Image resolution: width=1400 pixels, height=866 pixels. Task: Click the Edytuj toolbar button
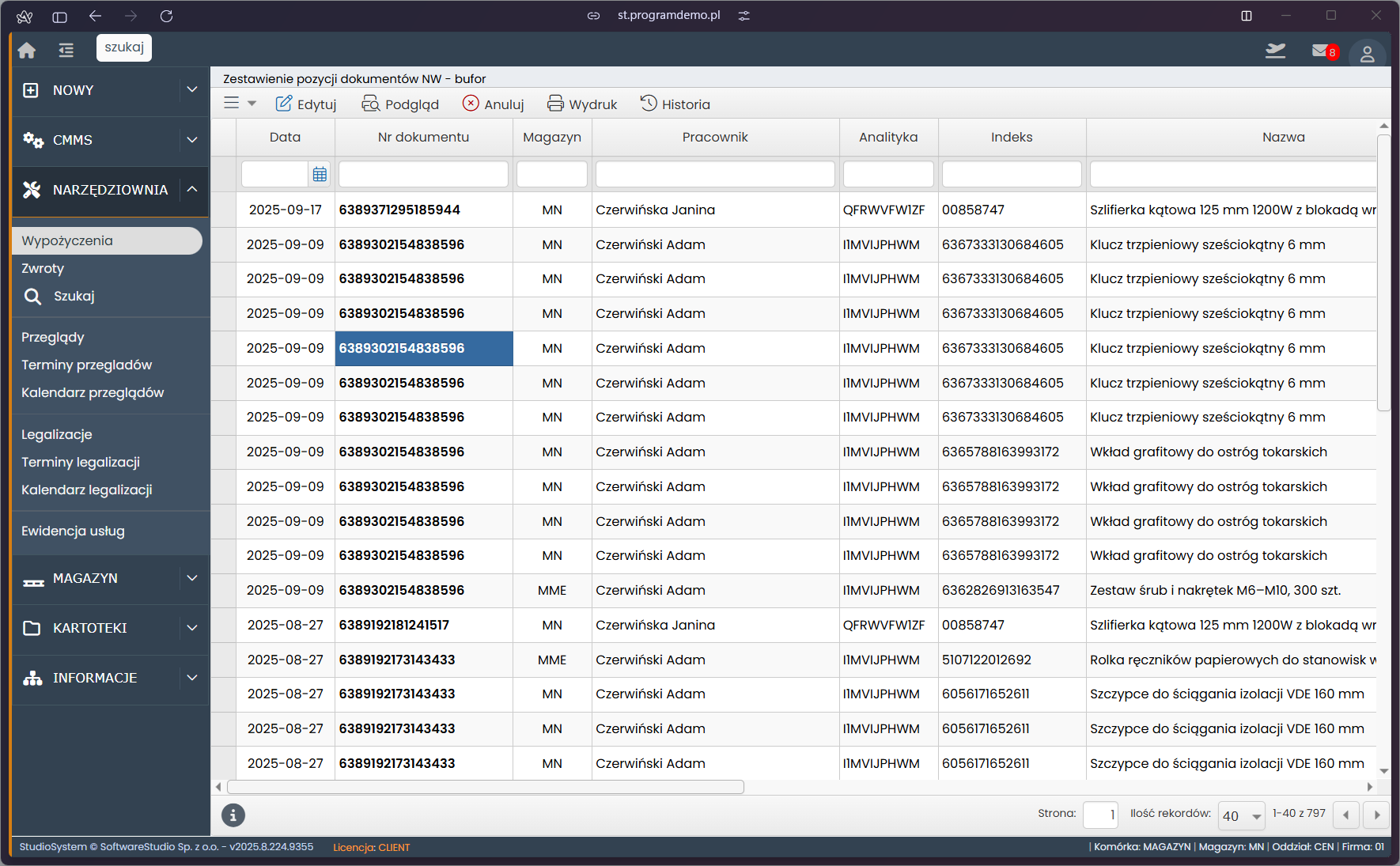(x=306, y=104)
